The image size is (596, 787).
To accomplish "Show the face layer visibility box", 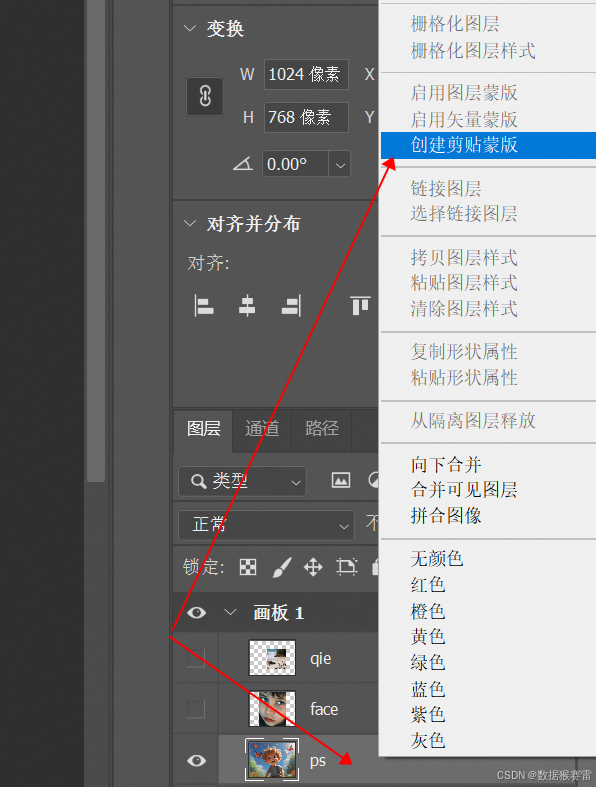I will [x=196, y=709].
